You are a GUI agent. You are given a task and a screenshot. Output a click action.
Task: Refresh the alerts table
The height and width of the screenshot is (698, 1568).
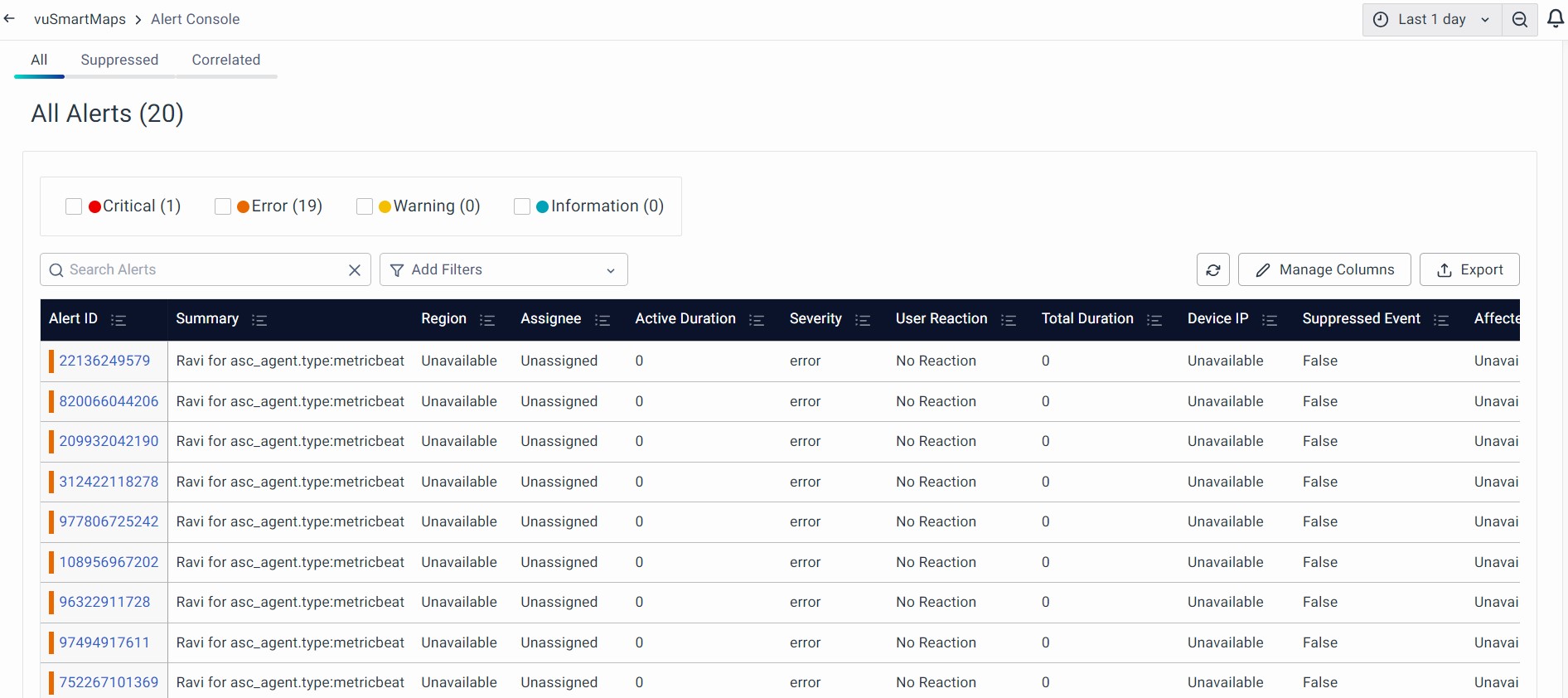[x=1212, y=269]
